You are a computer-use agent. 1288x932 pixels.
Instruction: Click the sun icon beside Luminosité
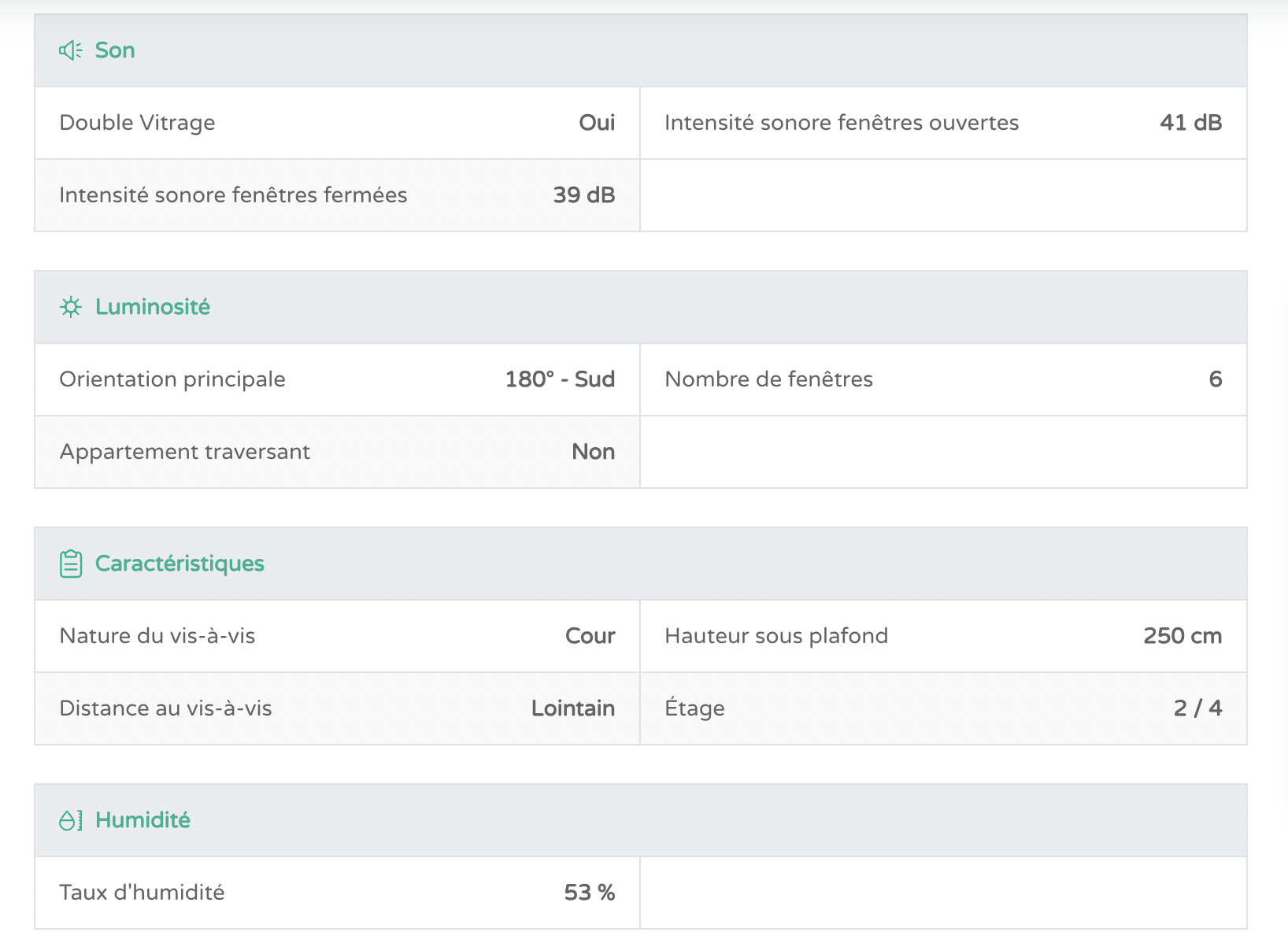71,307
